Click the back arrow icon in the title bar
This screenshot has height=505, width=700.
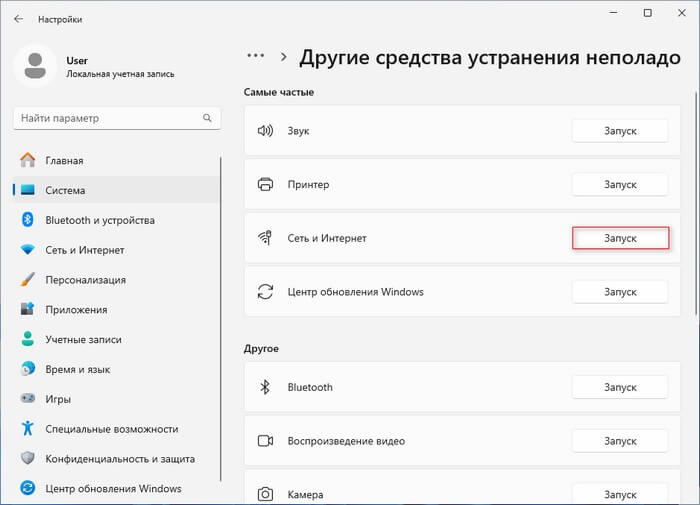tap(18, 19)
